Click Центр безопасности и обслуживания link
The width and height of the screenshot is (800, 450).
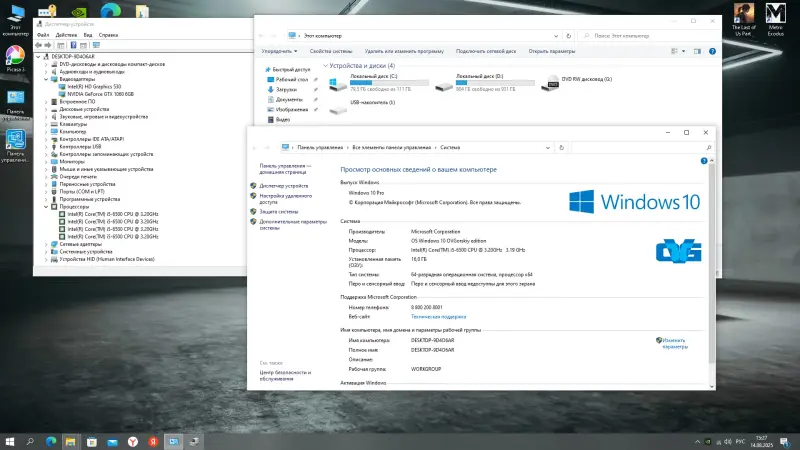click(x=285, y=376)
